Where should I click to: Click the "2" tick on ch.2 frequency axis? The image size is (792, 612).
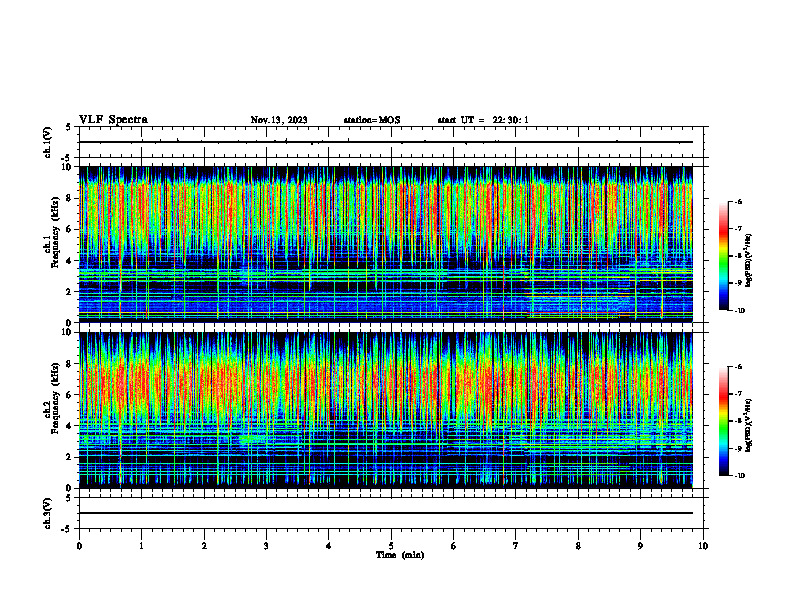coord(70,457)
